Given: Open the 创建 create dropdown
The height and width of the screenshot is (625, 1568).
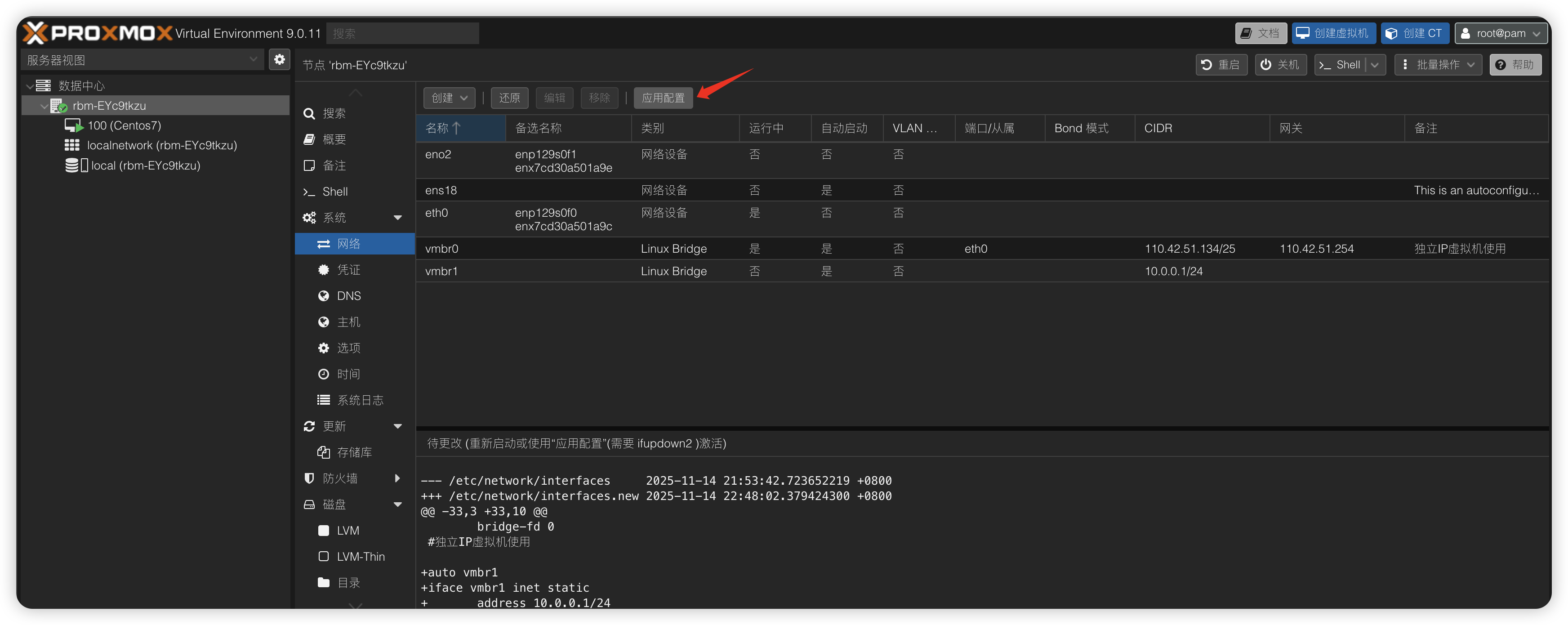Looking at the screenshot, I should (449, 98).
